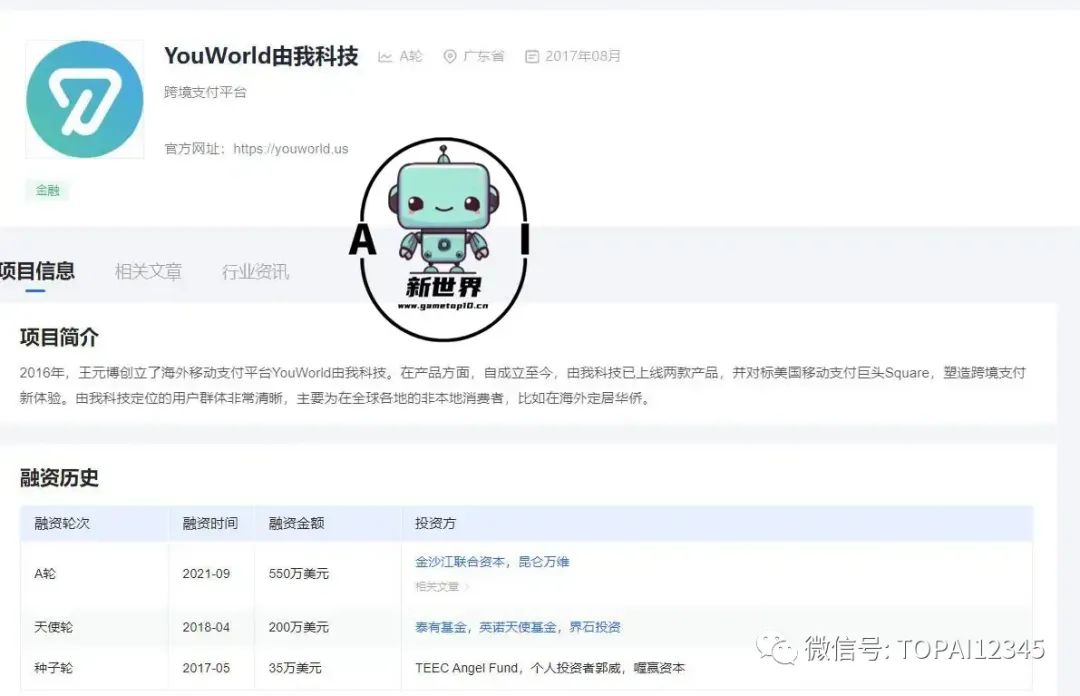The image size is (1080, 696).
Task: Click the A轮 funding stage chart icon
Action: tap(385, 57)
